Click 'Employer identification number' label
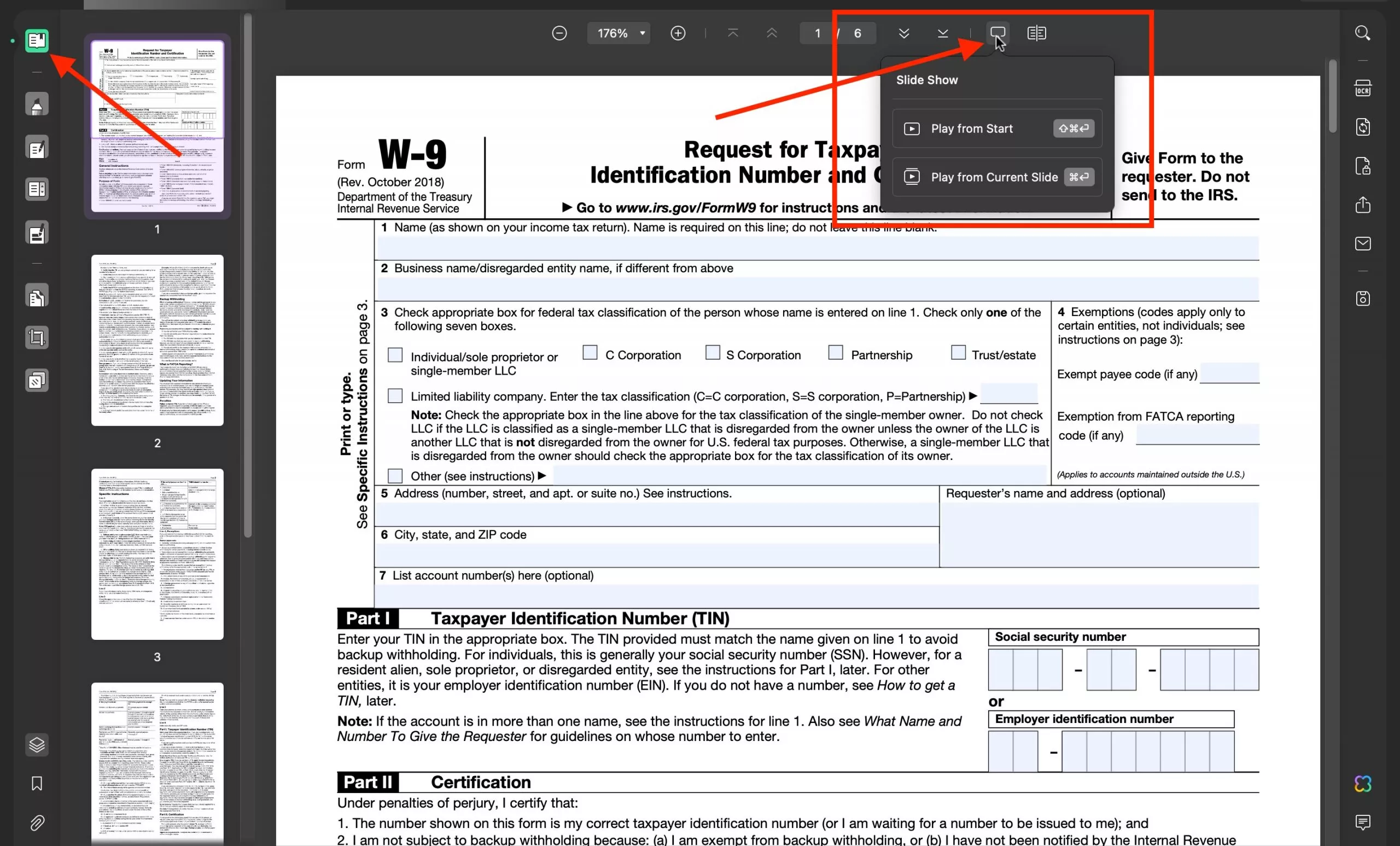 pyautogui.click(x=1084, y=719)
